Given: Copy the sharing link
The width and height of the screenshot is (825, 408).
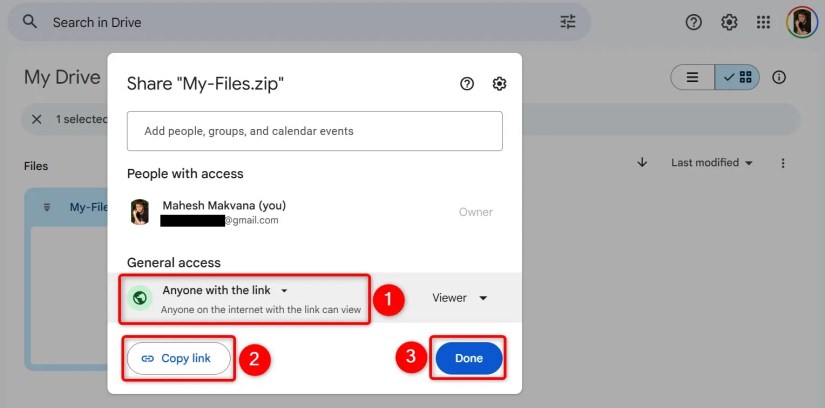Looking at the screenshot, I should [x=178, y=359].
